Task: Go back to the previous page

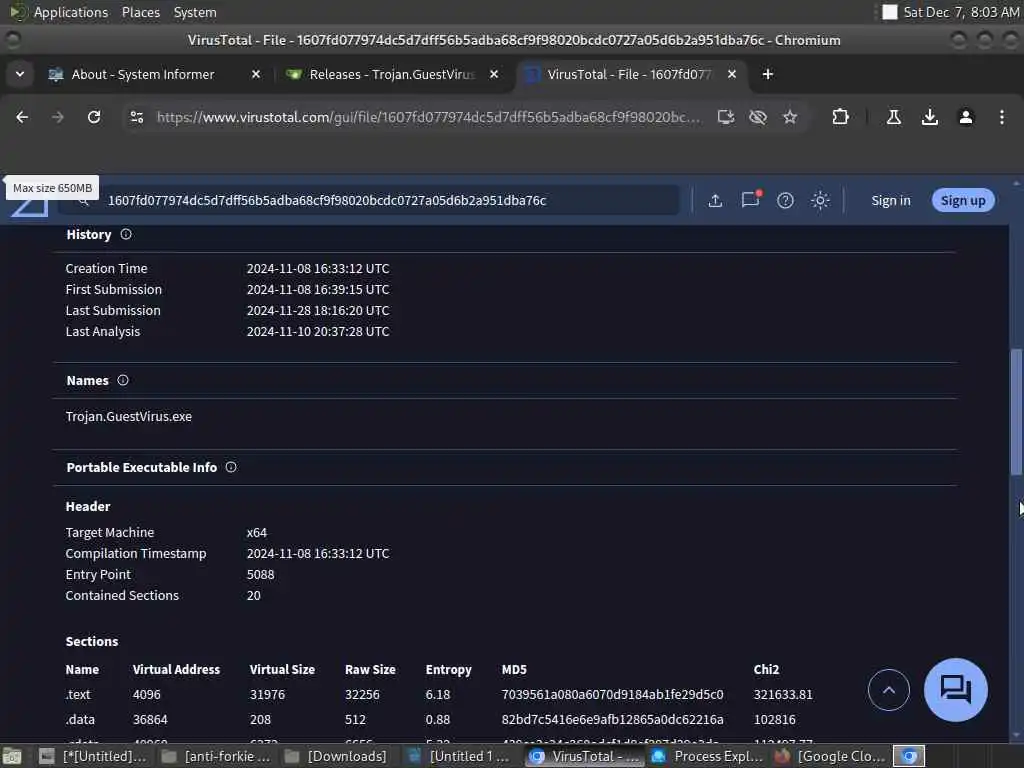Action: 22,117
